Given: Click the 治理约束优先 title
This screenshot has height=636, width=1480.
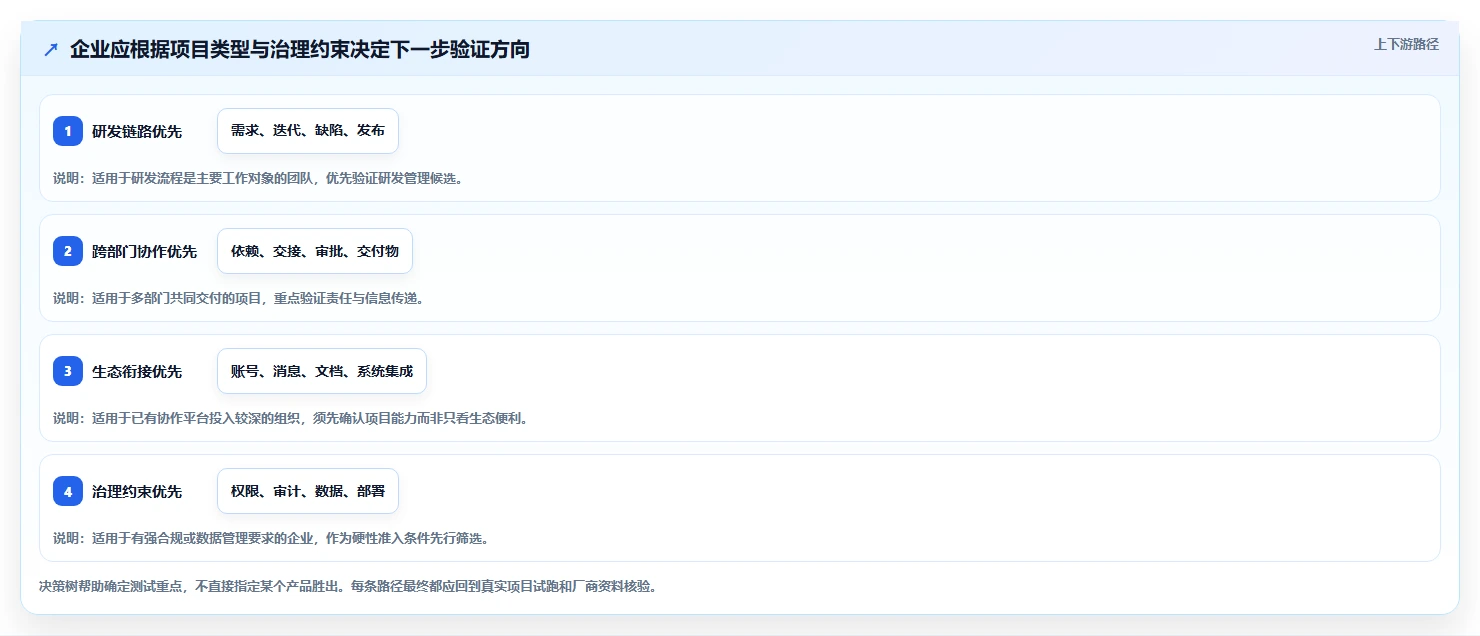Looking at the screenshot, I should point(137,491).
